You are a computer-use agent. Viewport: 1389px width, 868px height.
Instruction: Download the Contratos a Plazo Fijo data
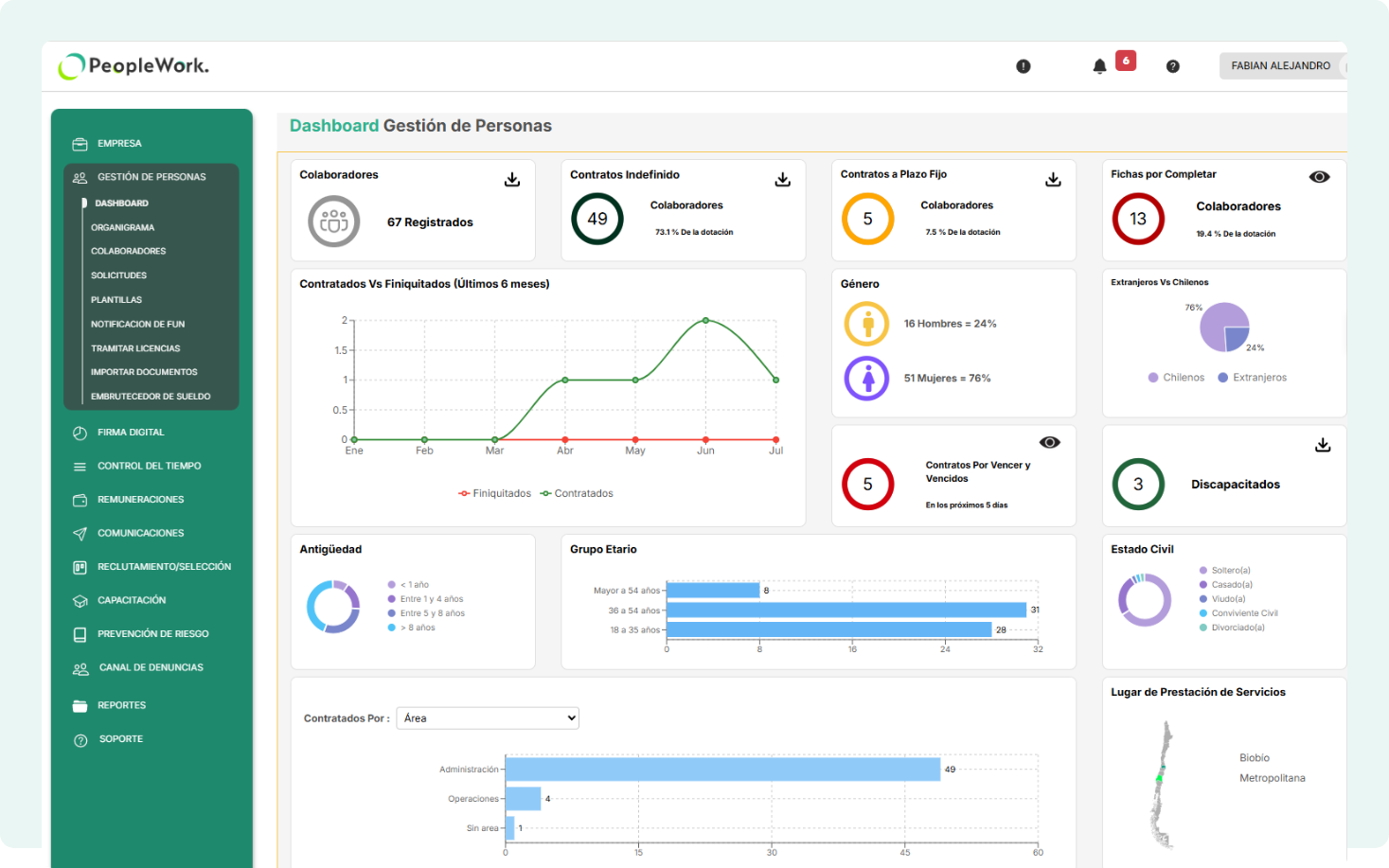click(1053, 180)
